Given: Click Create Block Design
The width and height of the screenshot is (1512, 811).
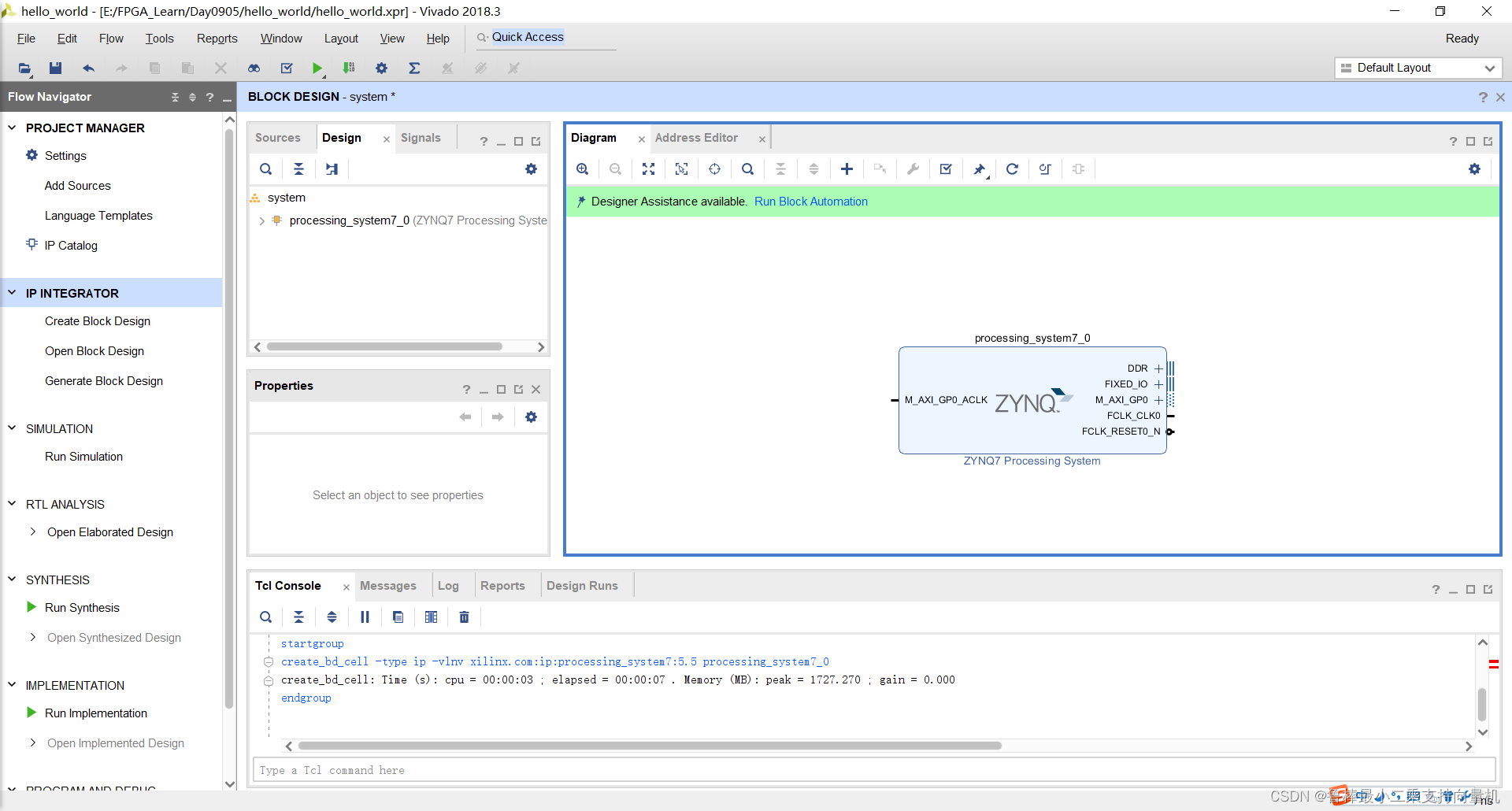Looking at the screenshot, I should (x=98, y=321).
